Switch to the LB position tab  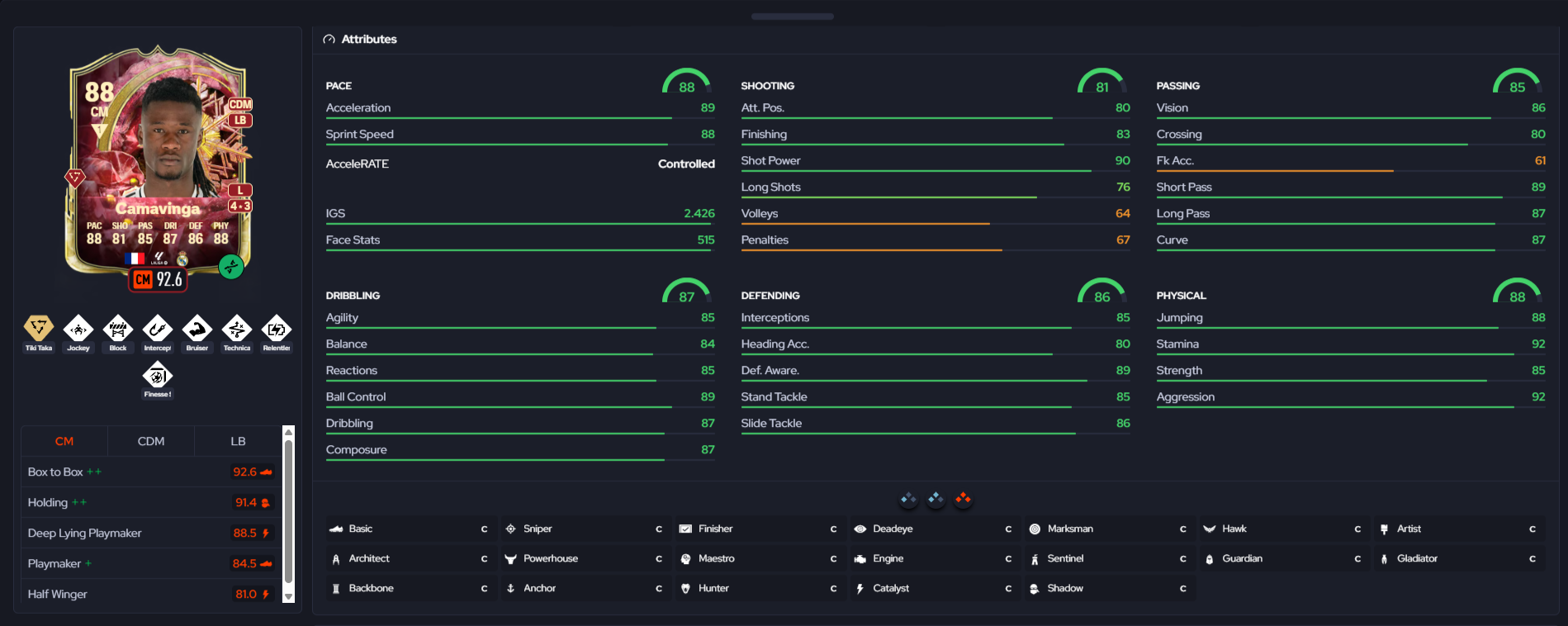(238, 441)
